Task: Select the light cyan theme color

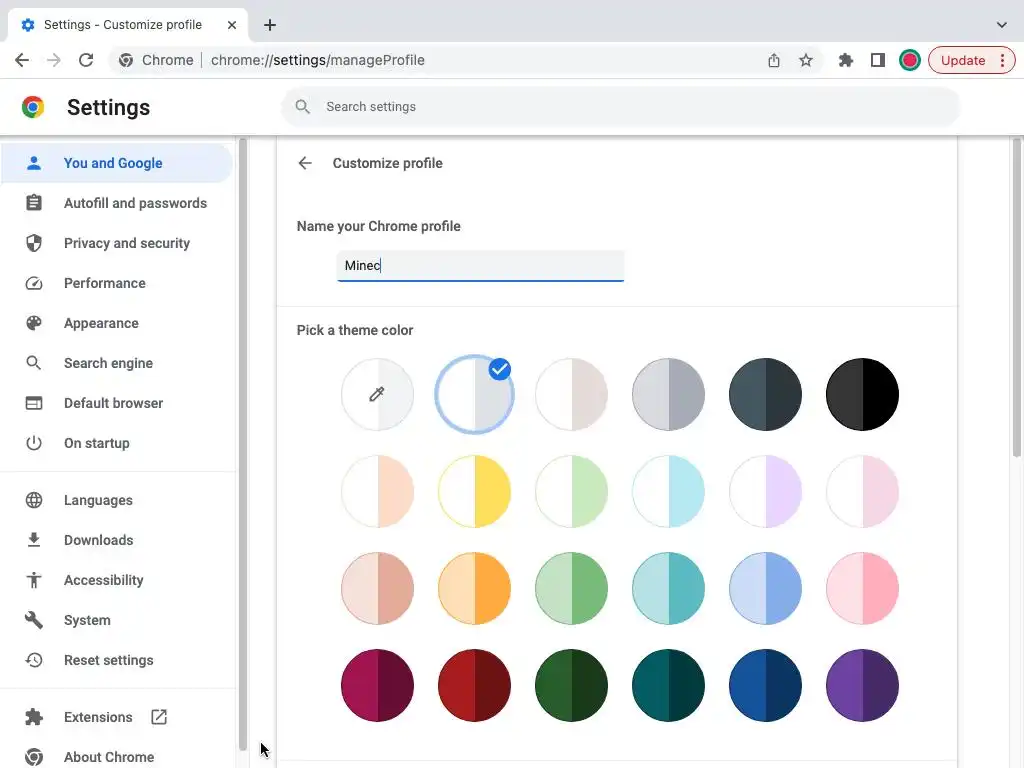Action: [x=668, y=491]
